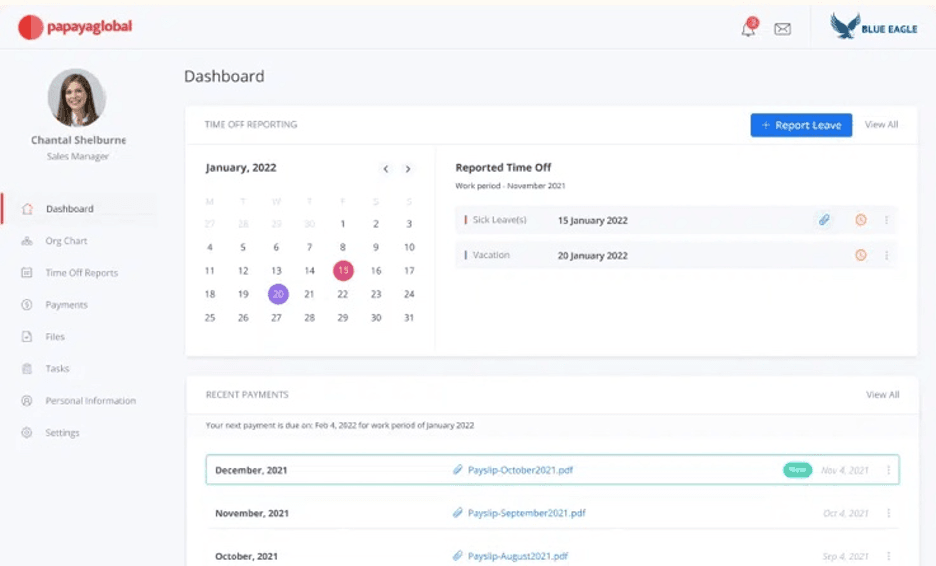Go to next calendar month
This screenshot has width=936, height=566.
click(x=408, y=169)
